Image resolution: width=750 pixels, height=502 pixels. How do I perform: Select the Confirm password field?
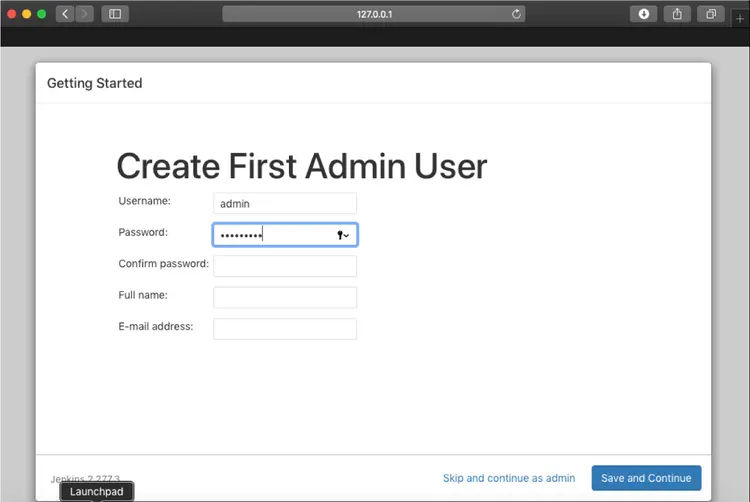[x=285, y=266]
